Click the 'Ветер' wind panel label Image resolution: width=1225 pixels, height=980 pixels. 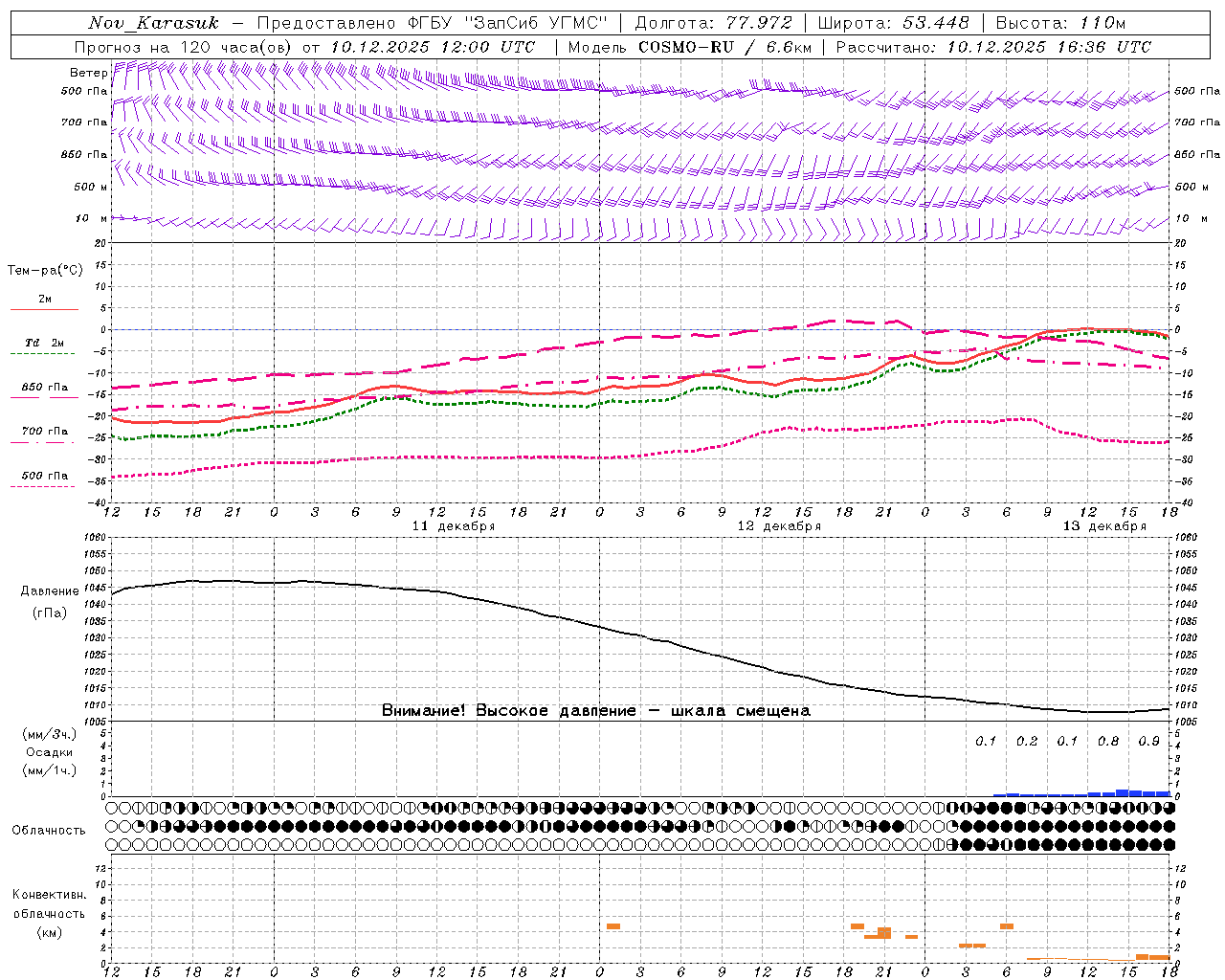(x=89, y=73)
